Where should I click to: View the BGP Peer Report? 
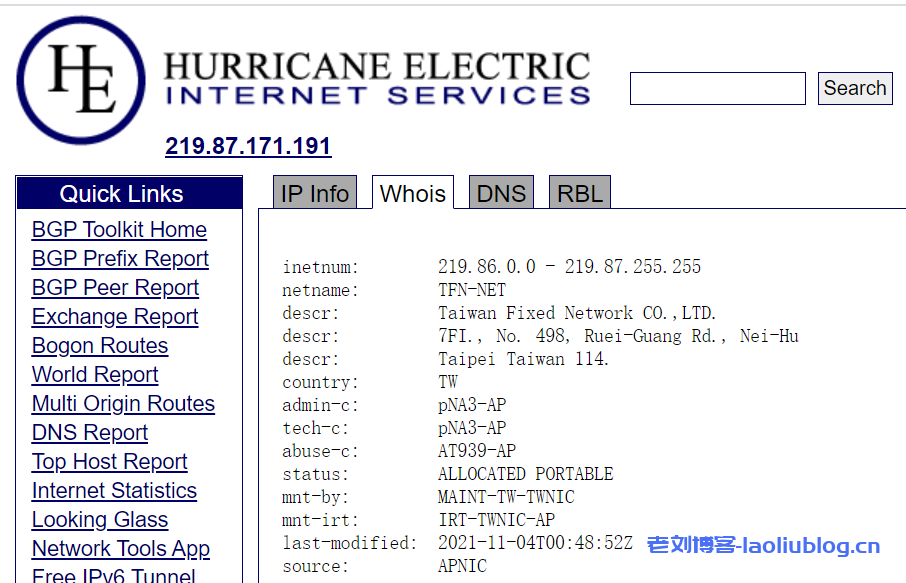115,287
